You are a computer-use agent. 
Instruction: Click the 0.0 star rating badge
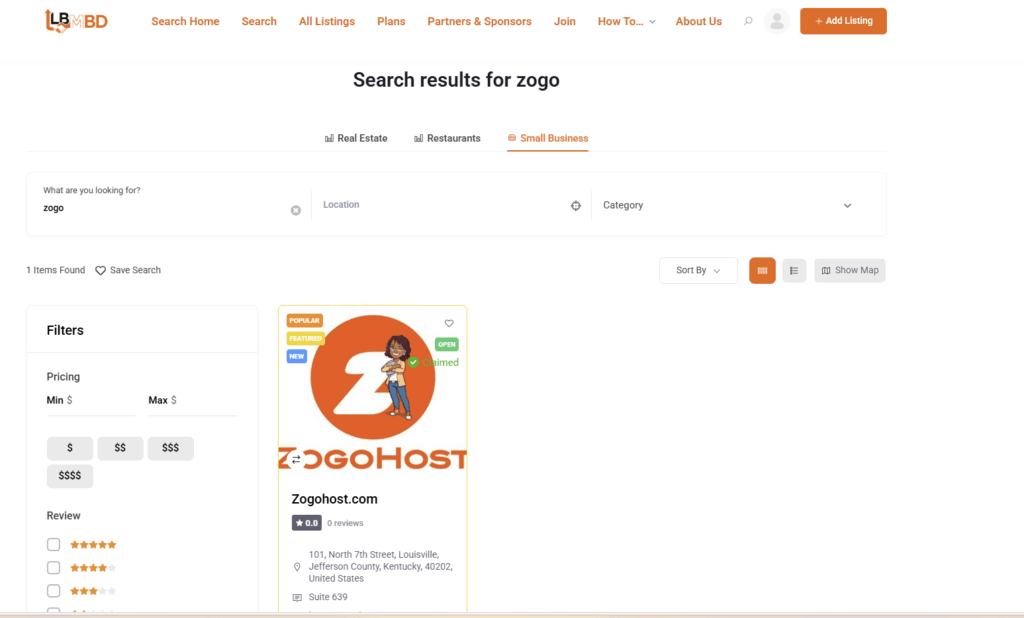306,523
